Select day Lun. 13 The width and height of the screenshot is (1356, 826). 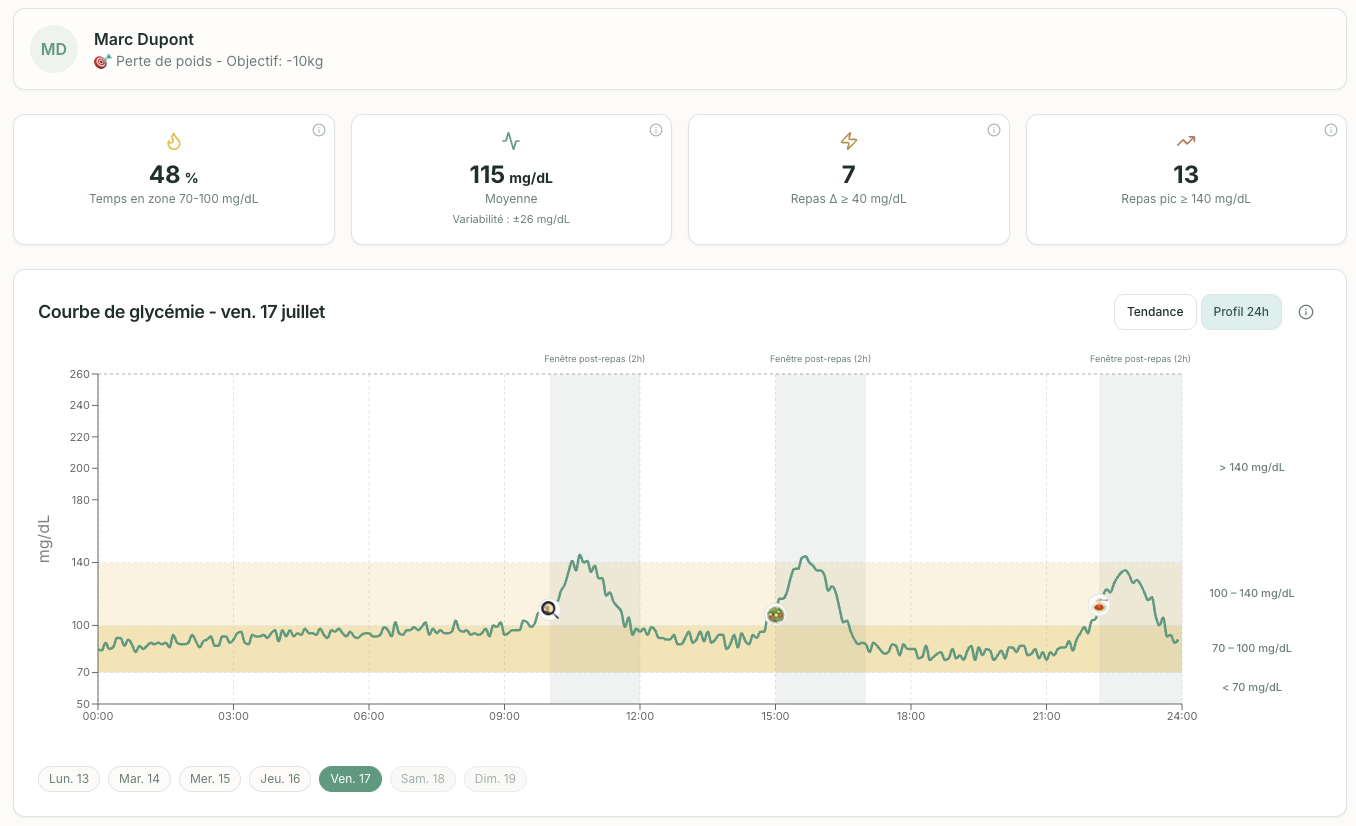(x=69, y=779)
